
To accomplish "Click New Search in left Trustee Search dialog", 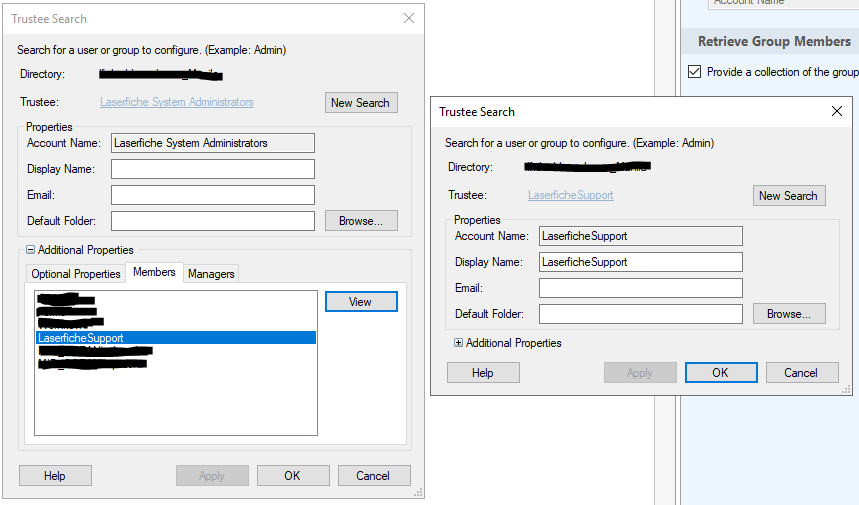I will (361, 103).
